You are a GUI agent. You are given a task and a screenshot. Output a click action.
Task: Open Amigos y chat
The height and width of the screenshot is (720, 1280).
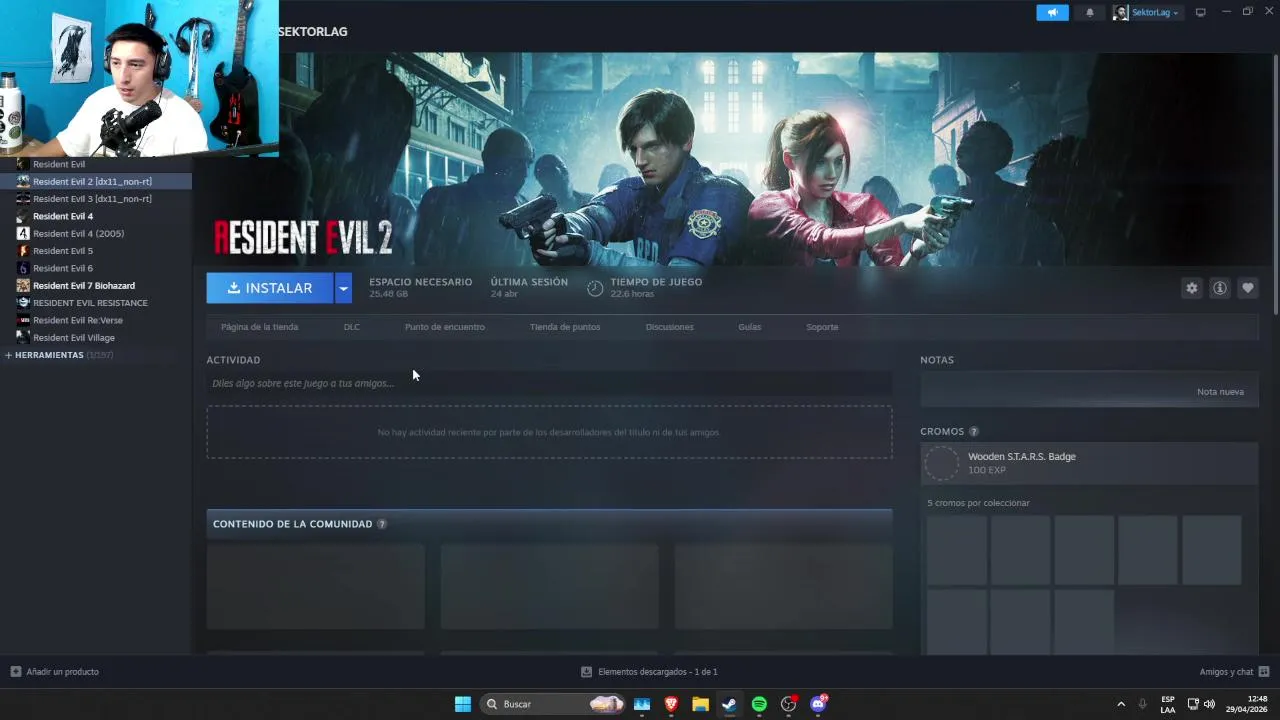click(1234, 672)
